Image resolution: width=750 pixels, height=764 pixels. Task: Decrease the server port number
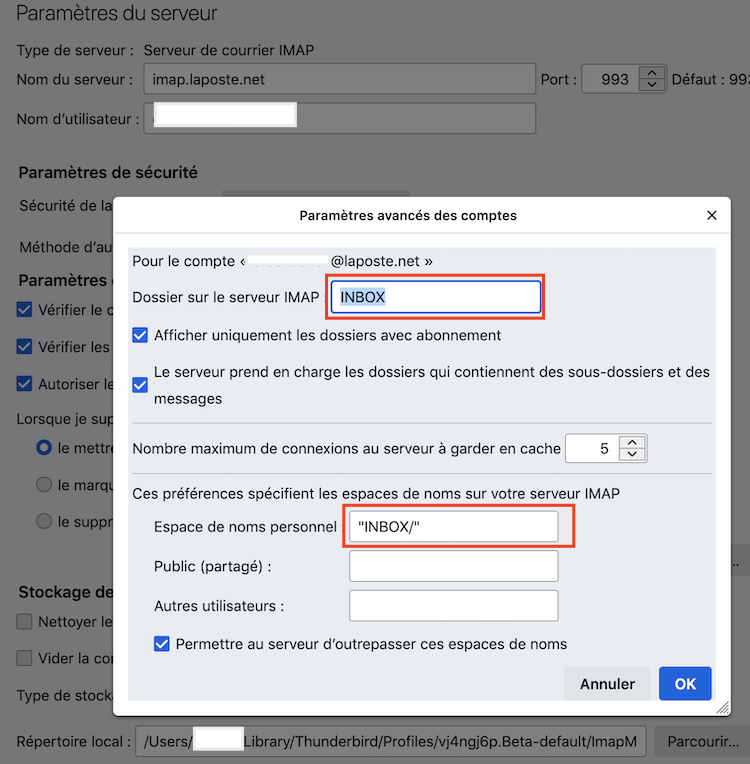click(x=652, y=85)
